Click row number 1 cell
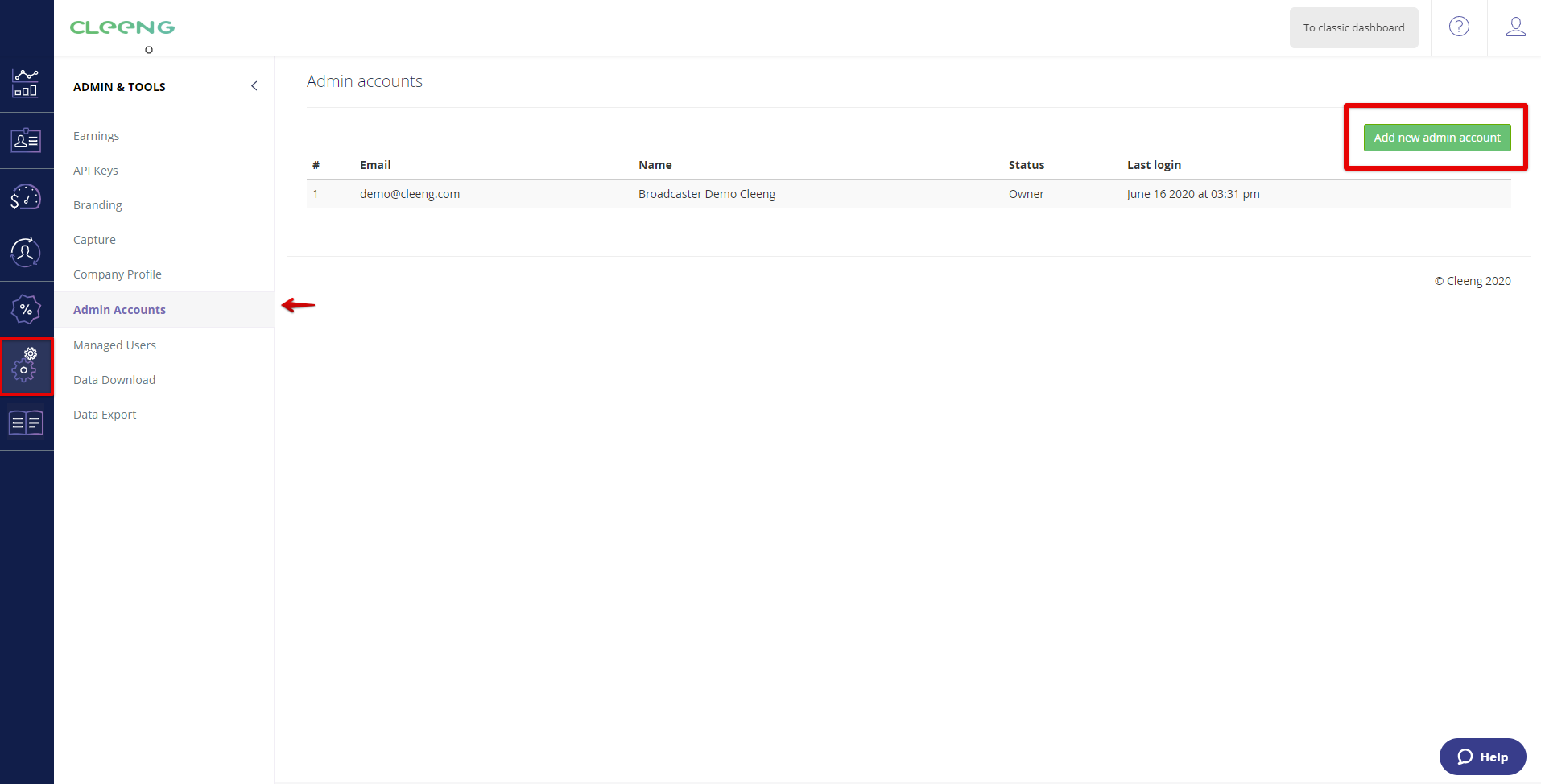Screen dimensions: 1541x784 [x=316, y=194]
